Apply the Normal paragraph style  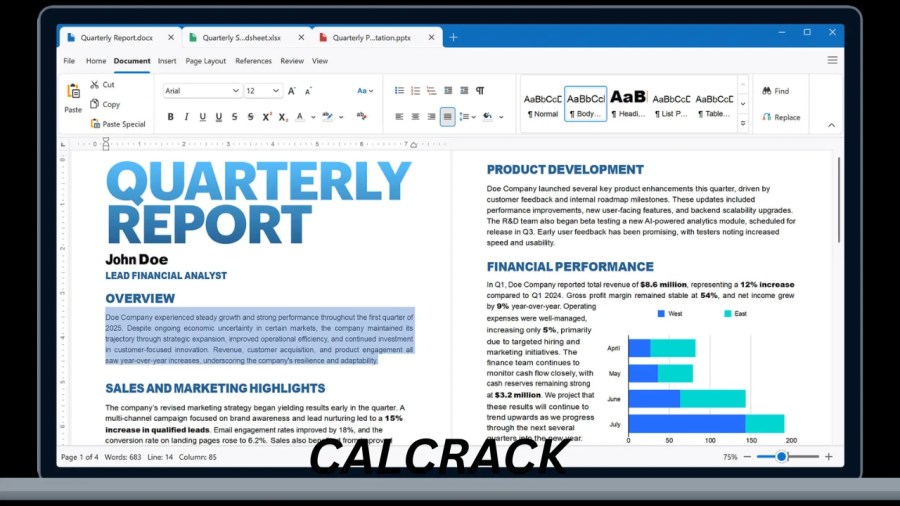(542, 104)
